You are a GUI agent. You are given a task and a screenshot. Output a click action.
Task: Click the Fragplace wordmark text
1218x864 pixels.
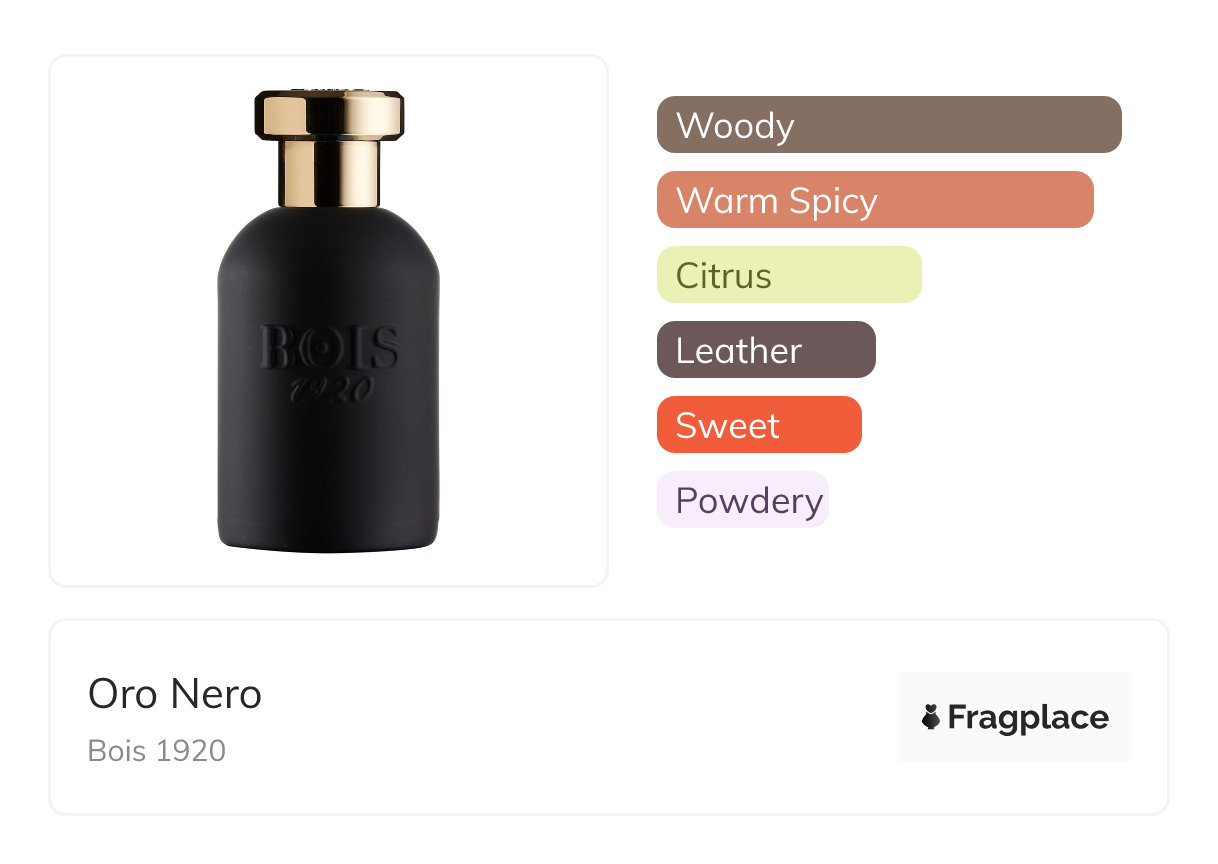click(x=1028, y=717)
